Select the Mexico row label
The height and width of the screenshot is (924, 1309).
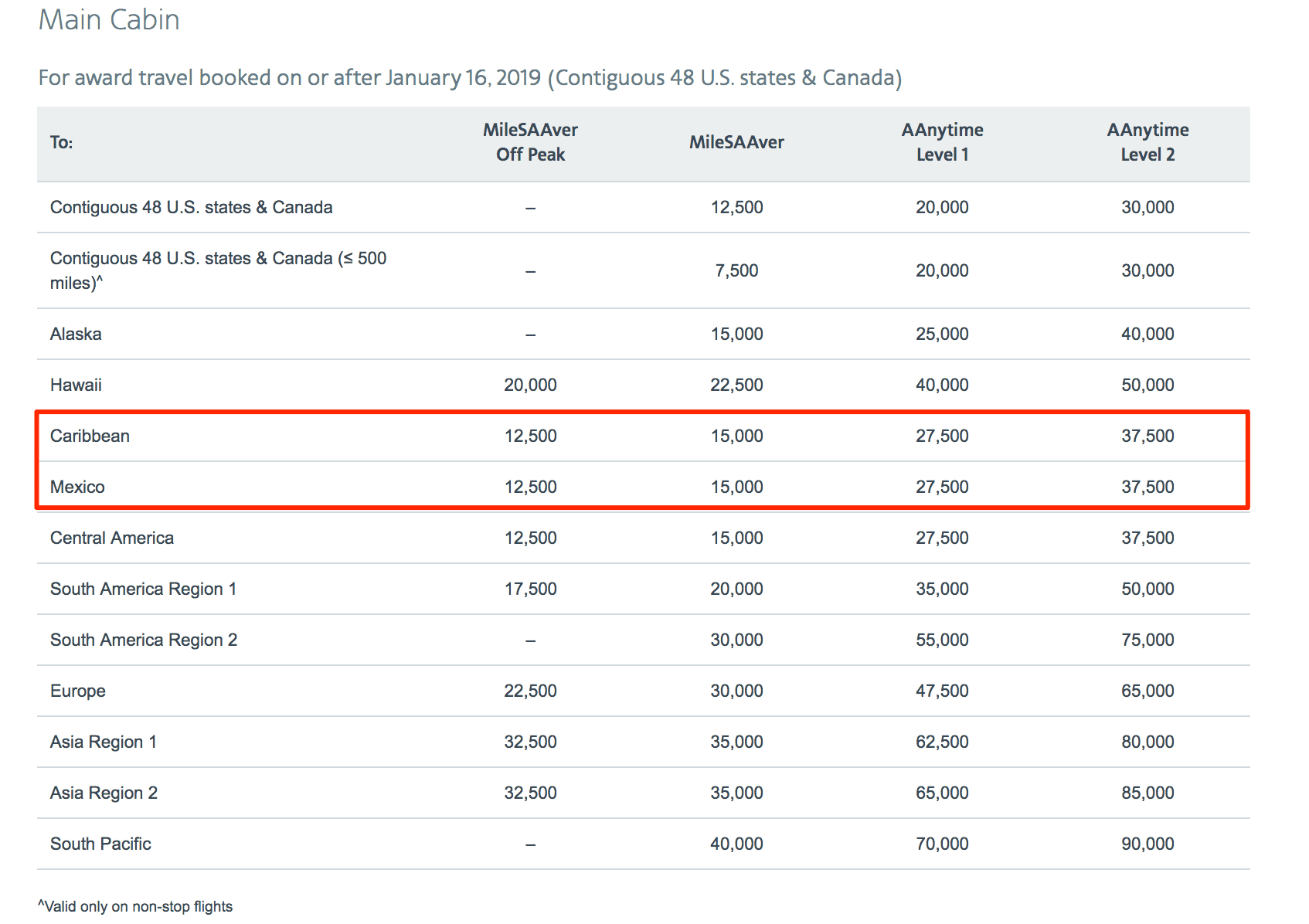[x=78, y=487]
